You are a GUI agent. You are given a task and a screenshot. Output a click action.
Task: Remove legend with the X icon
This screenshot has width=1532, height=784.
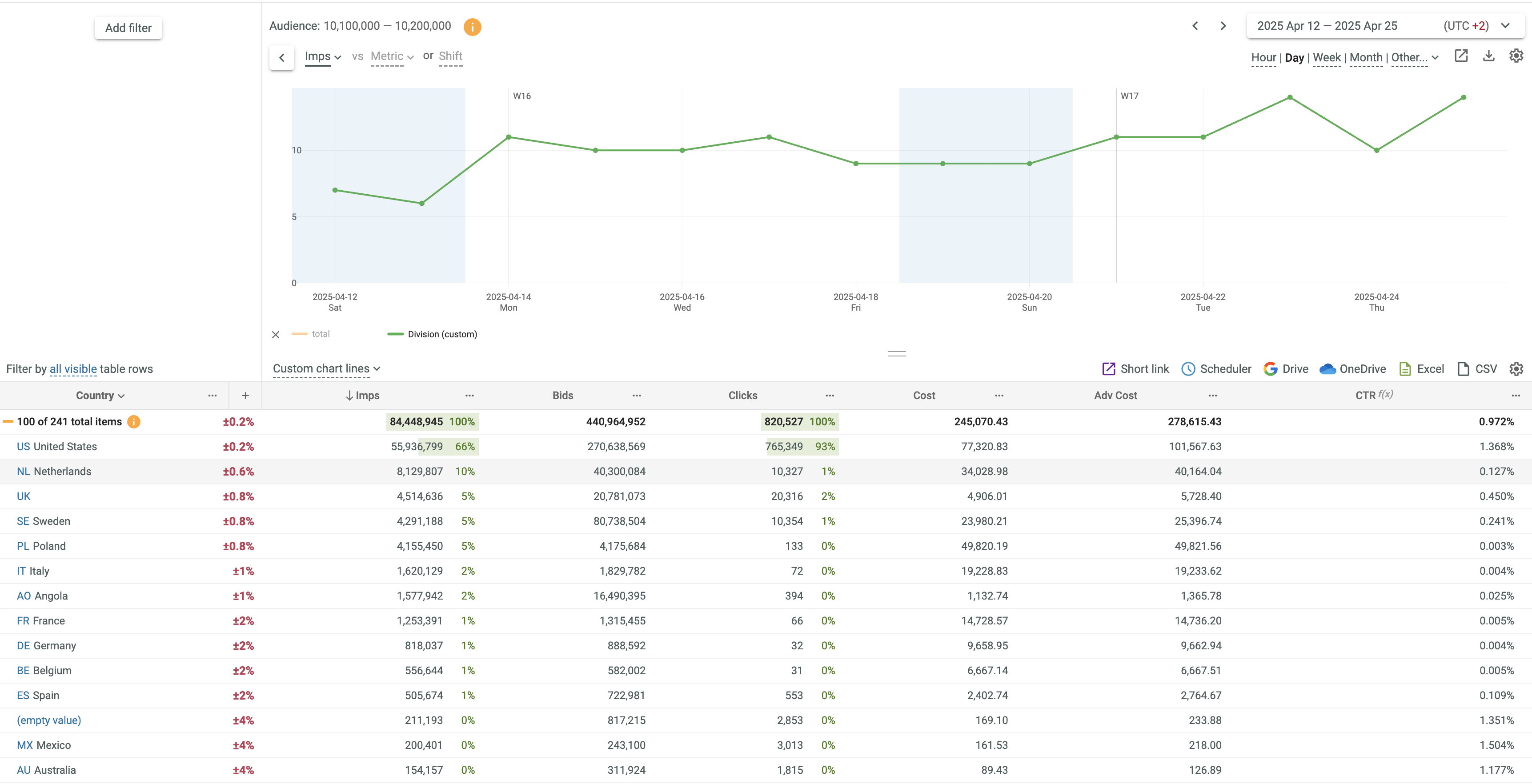[275, 335]
